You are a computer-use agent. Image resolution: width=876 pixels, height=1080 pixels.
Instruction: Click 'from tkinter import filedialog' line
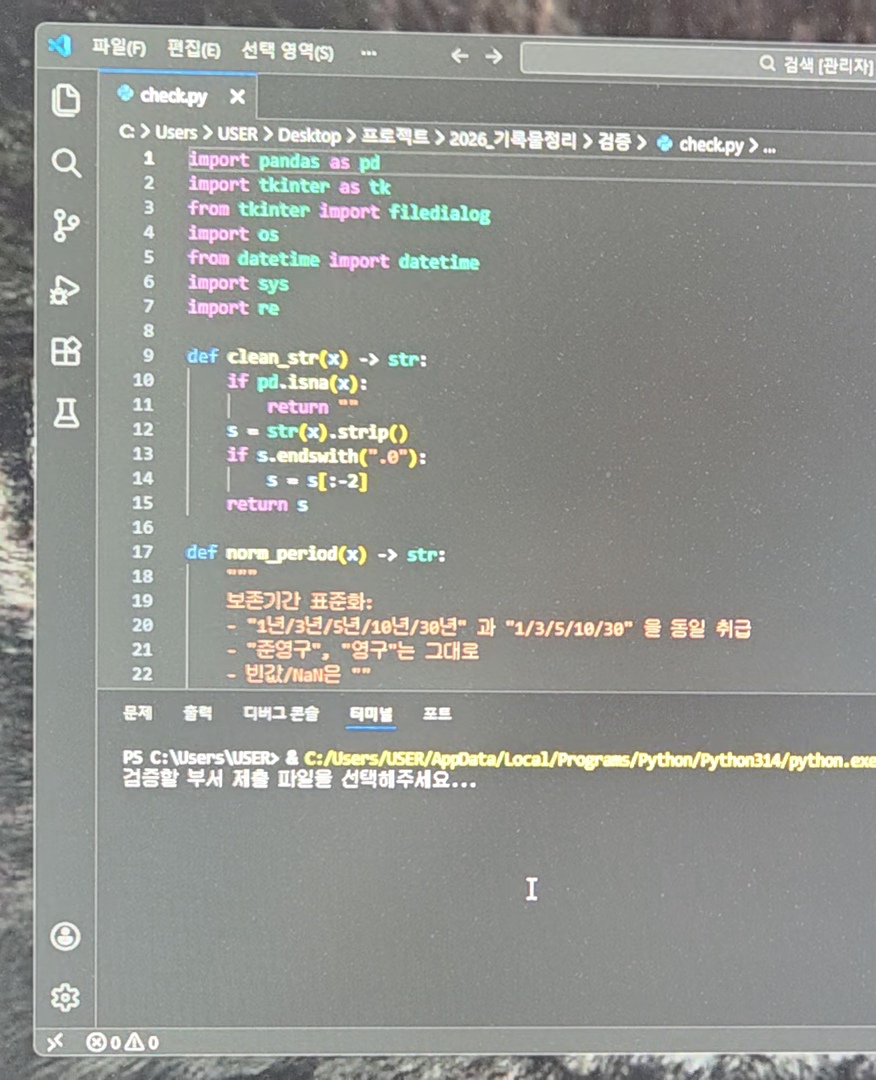[339, 211]
